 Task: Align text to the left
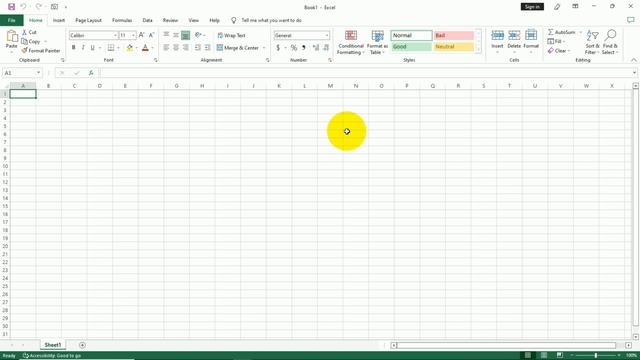click(166, 48)
